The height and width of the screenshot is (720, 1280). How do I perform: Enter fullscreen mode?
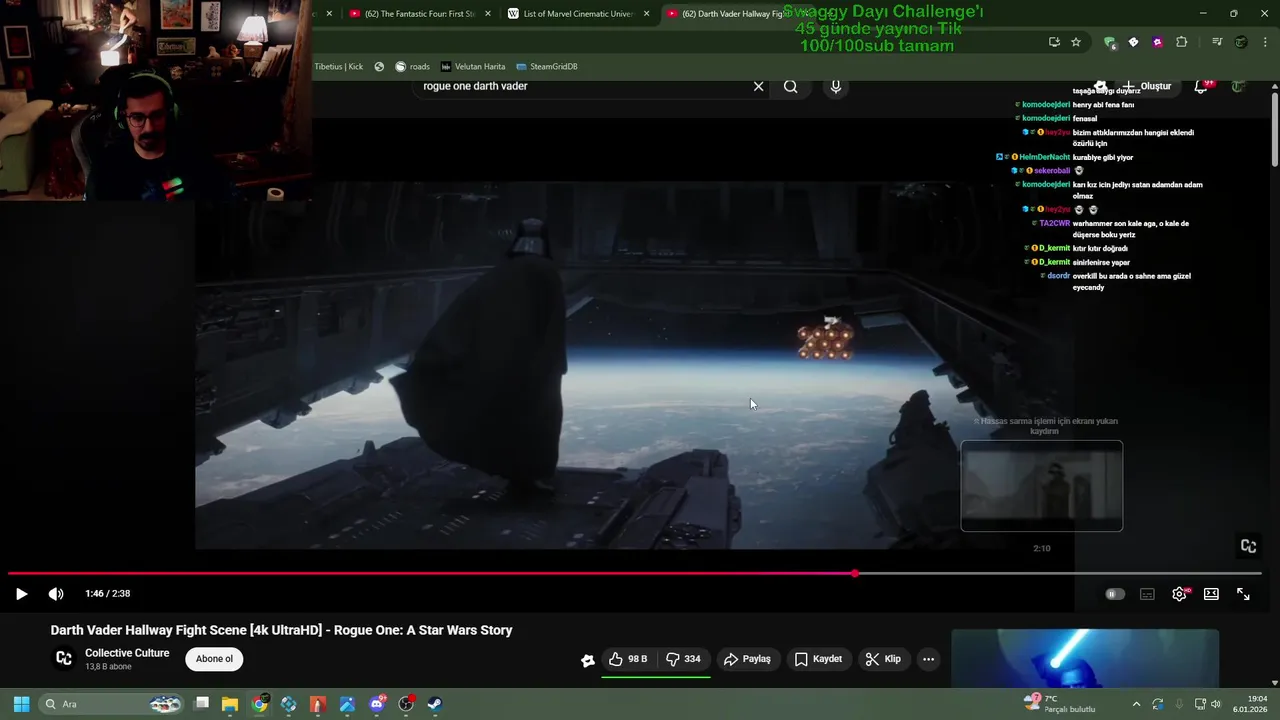pos(1243,594)
